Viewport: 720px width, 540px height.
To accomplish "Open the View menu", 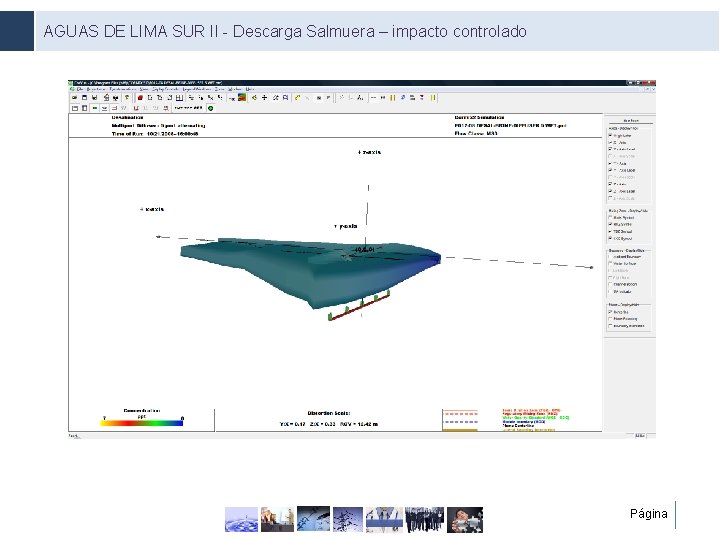I will pyautogui.click(x=144, y=89).
